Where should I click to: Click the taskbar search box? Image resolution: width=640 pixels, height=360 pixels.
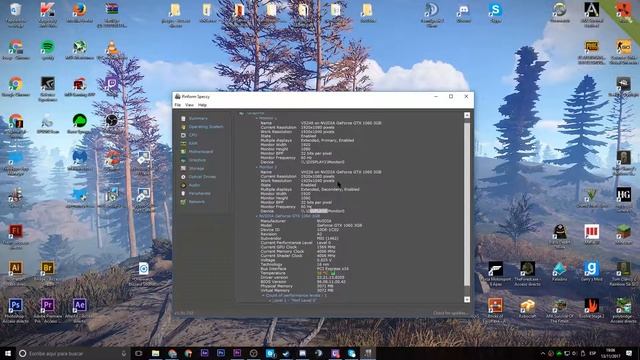pyautogui.click(x=73, y=353)
